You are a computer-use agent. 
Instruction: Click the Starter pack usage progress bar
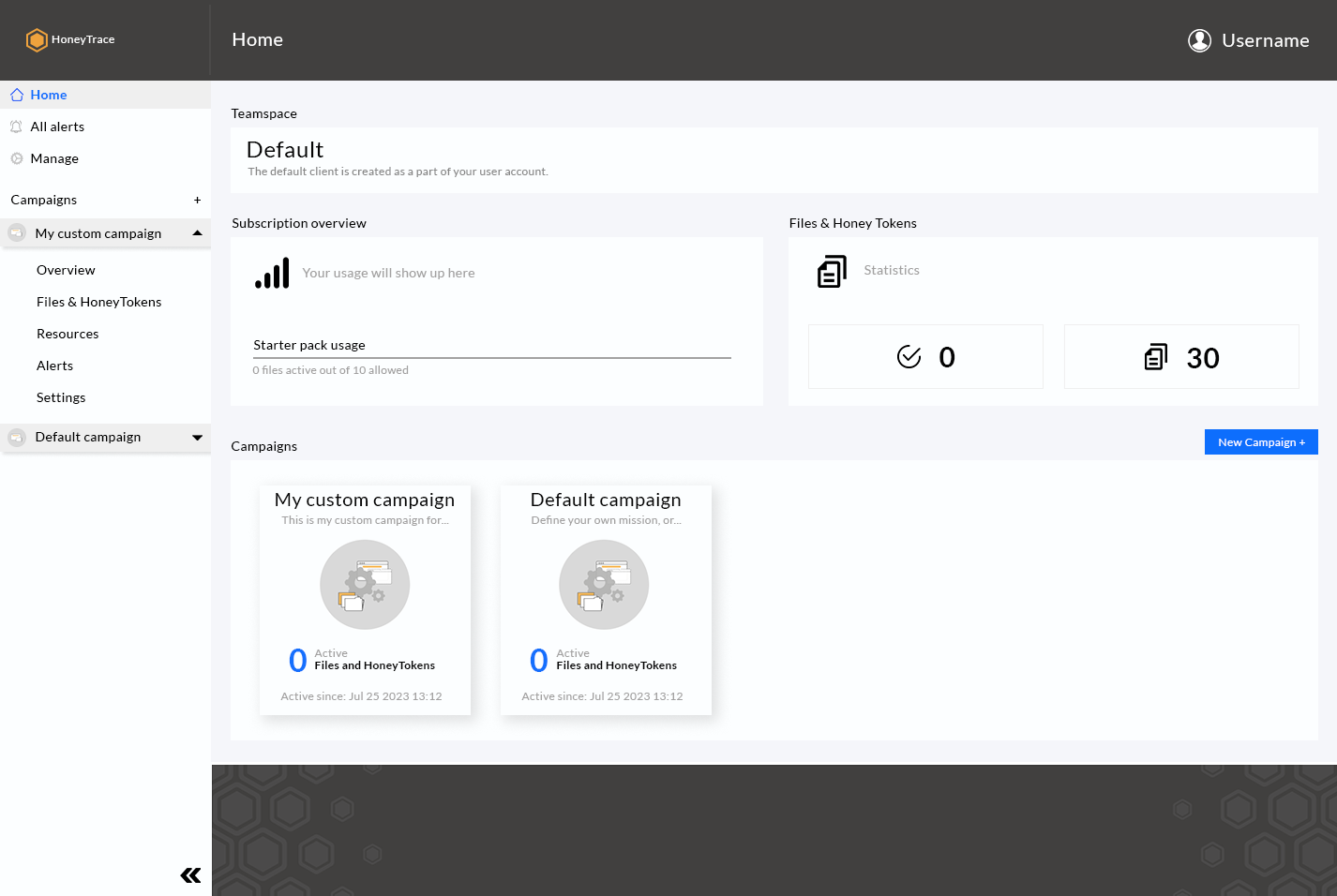pyautogui.click(x=491, y=357)
